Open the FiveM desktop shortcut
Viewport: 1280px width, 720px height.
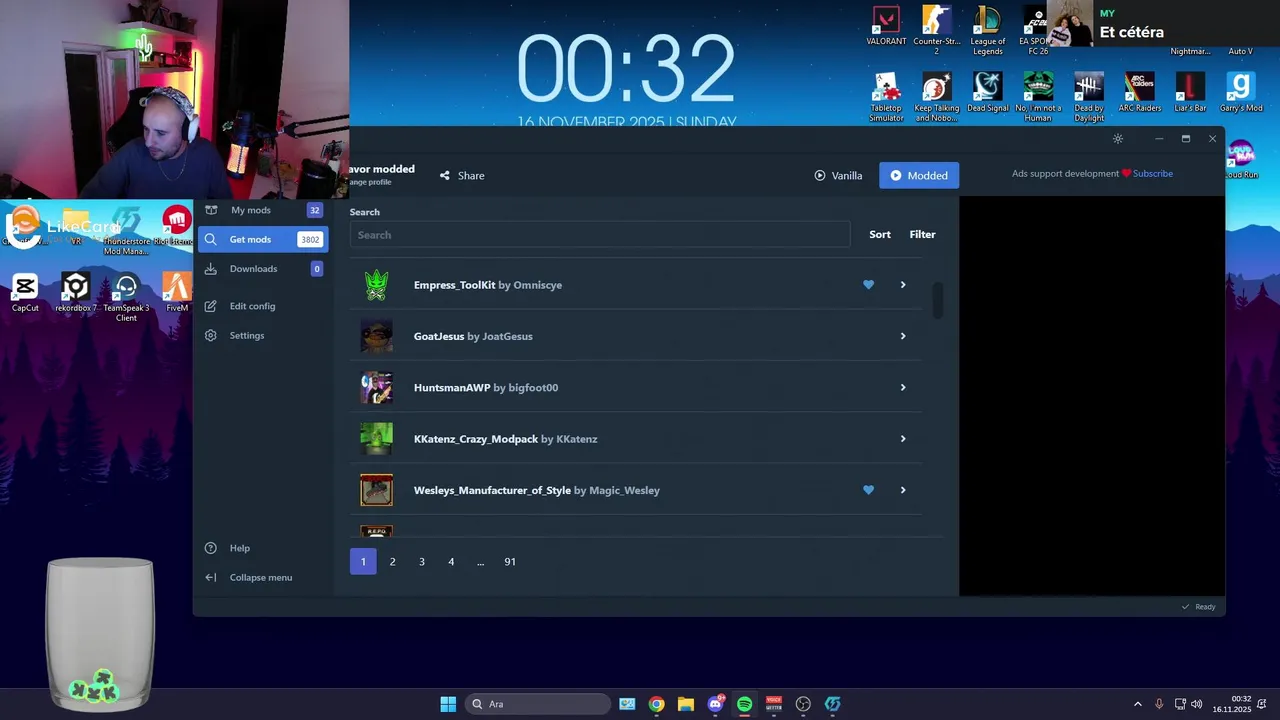(x=177, y=293)
